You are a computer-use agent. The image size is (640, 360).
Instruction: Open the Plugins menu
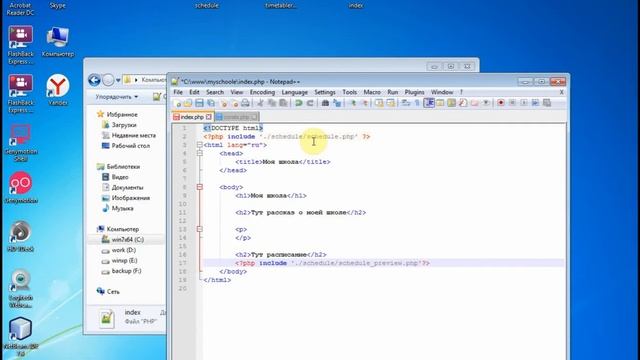pos(414,92)
